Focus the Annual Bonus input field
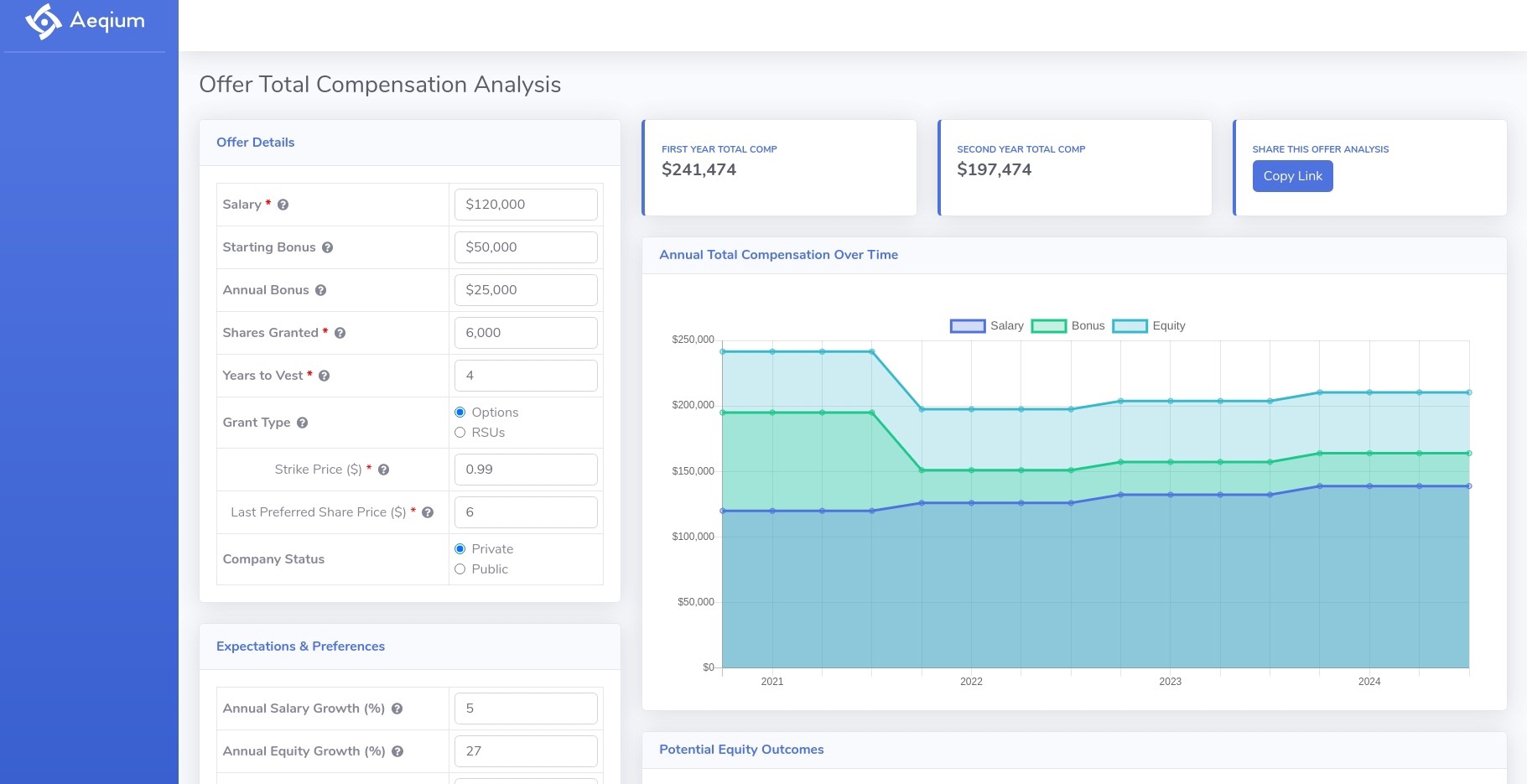This screenshot has width=1527, height=784. pyautogui.click(x=526, y=290)
